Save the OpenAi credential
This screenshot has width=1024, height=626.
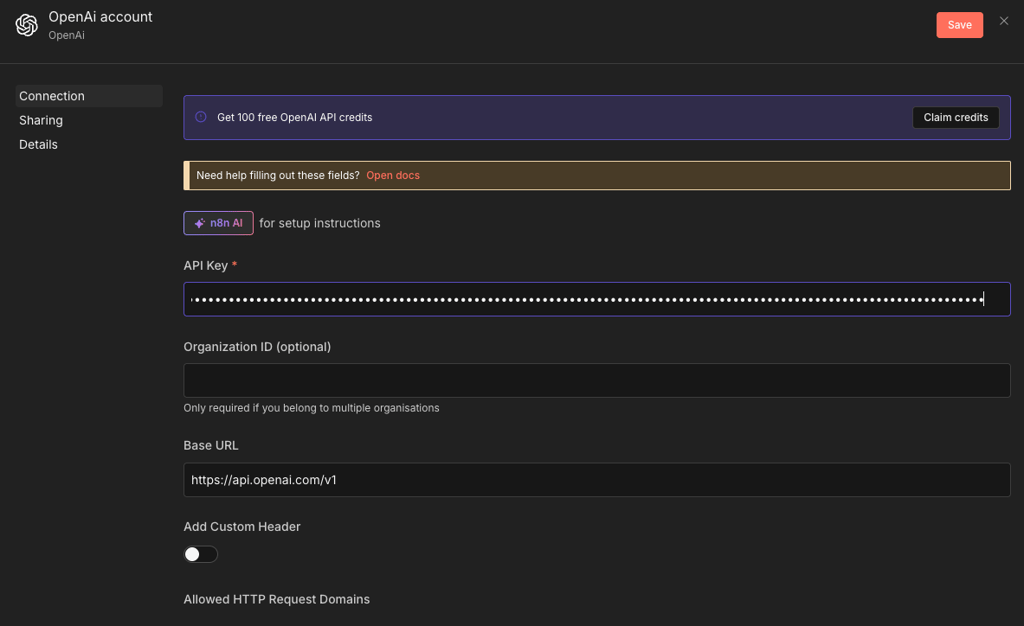[959, 25]
